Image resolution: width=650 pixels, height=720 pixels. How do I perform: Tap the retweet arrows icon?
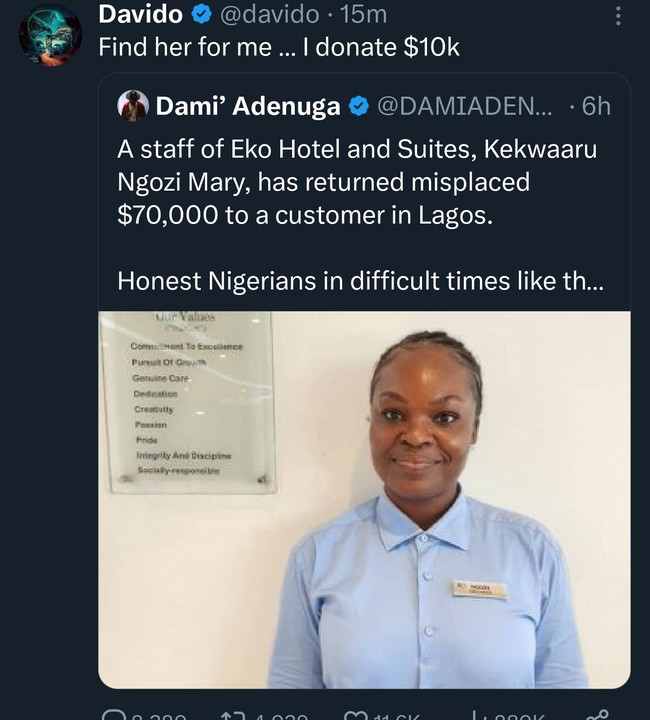pyautogui.click(x=232, y=712)
